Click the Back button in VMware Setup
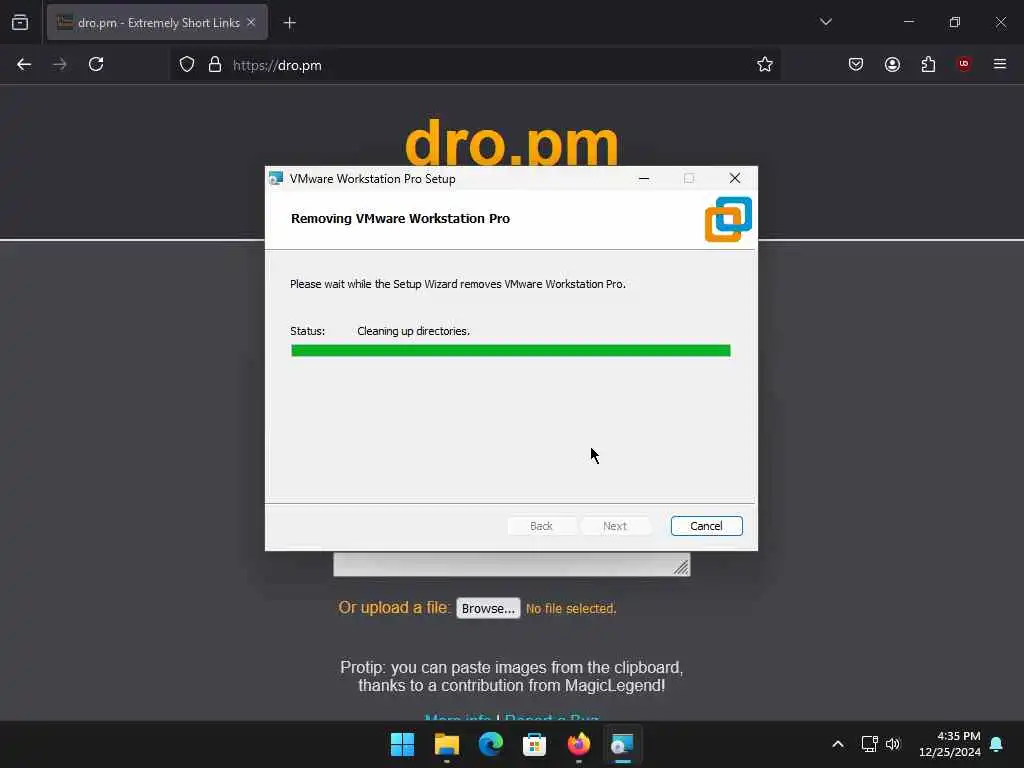 point(541,526)
